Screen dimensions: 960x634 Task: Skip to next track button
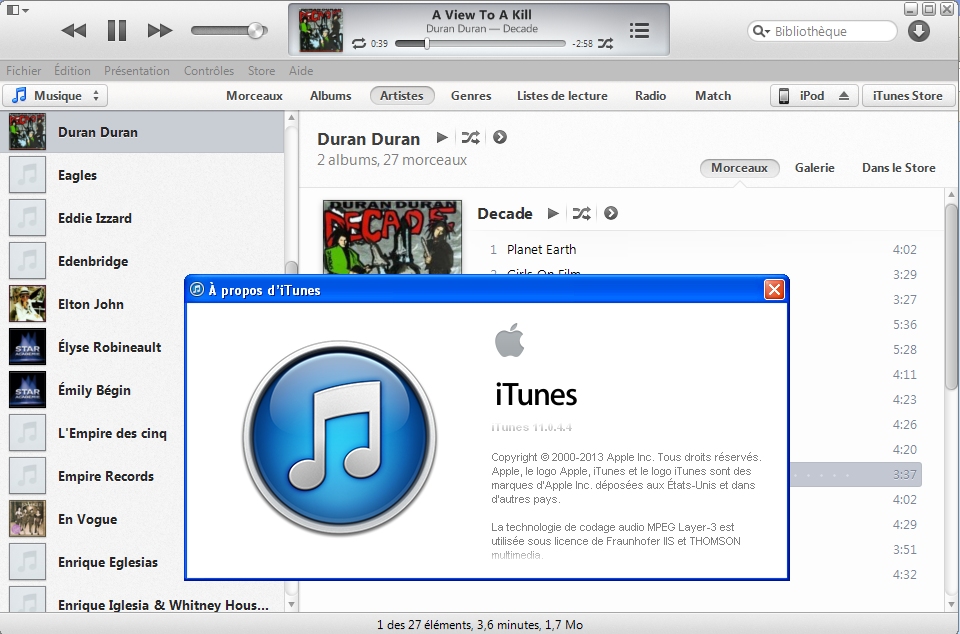tap(160, 31)
